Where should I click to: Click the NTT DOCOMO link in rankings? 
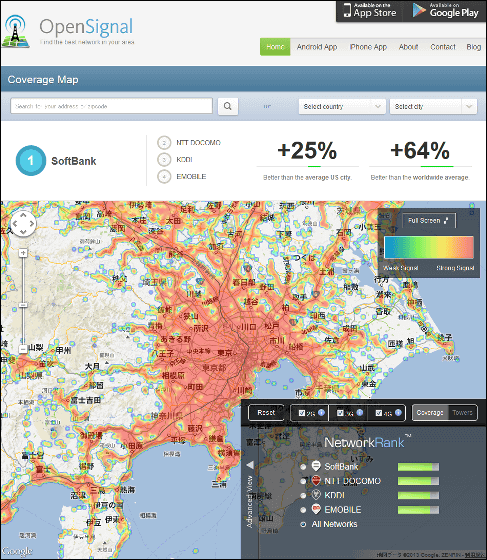point(198,142)
